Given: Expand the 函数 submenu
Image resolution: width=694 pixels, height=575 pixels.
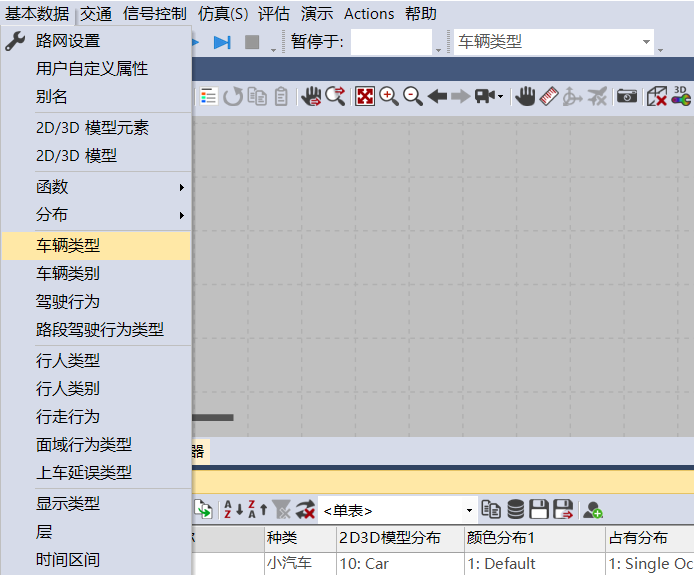Looking at the screenshot, I should click(x=96, y=187).
